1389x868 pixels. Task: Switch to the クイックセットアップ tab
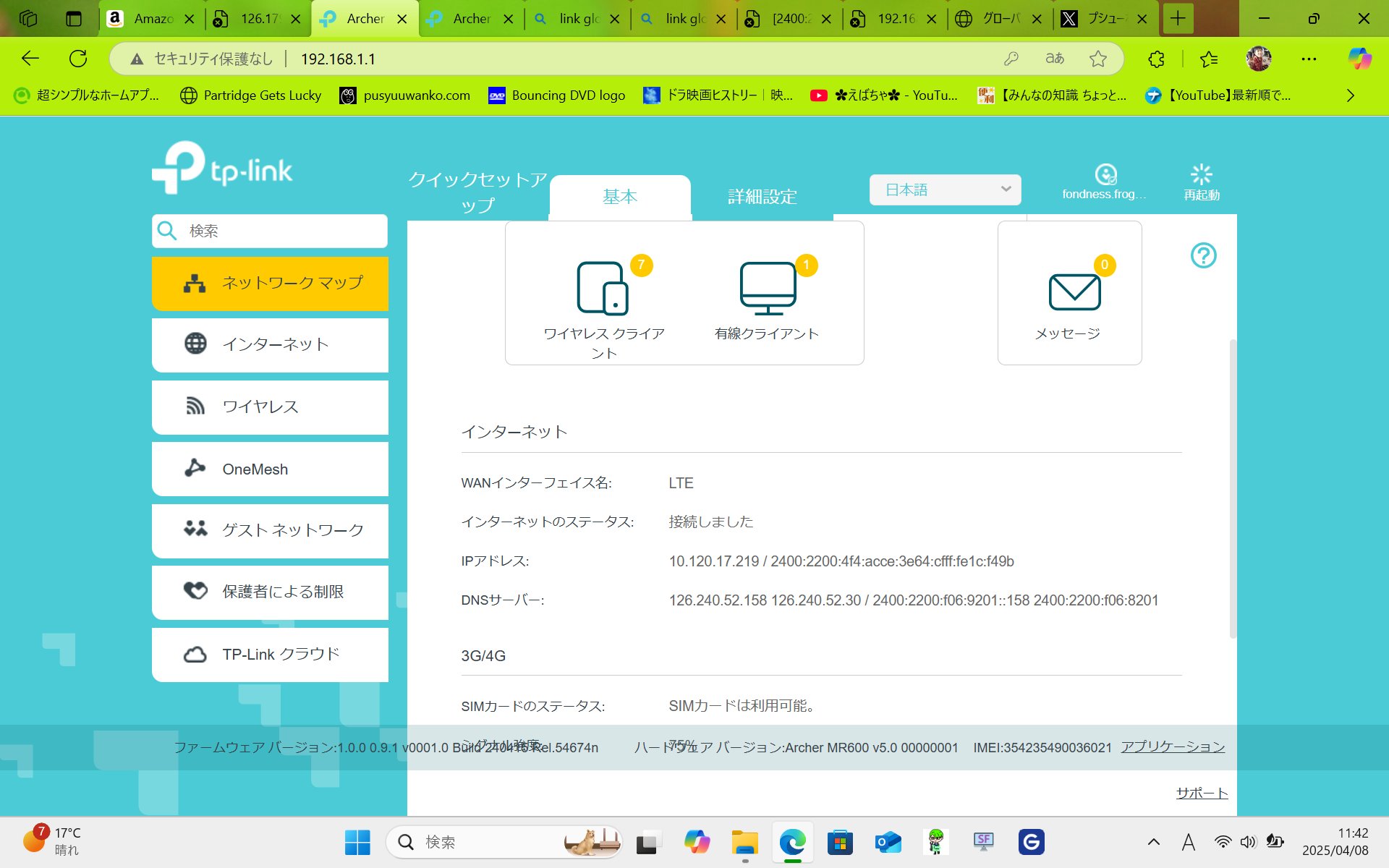point(477,192)
